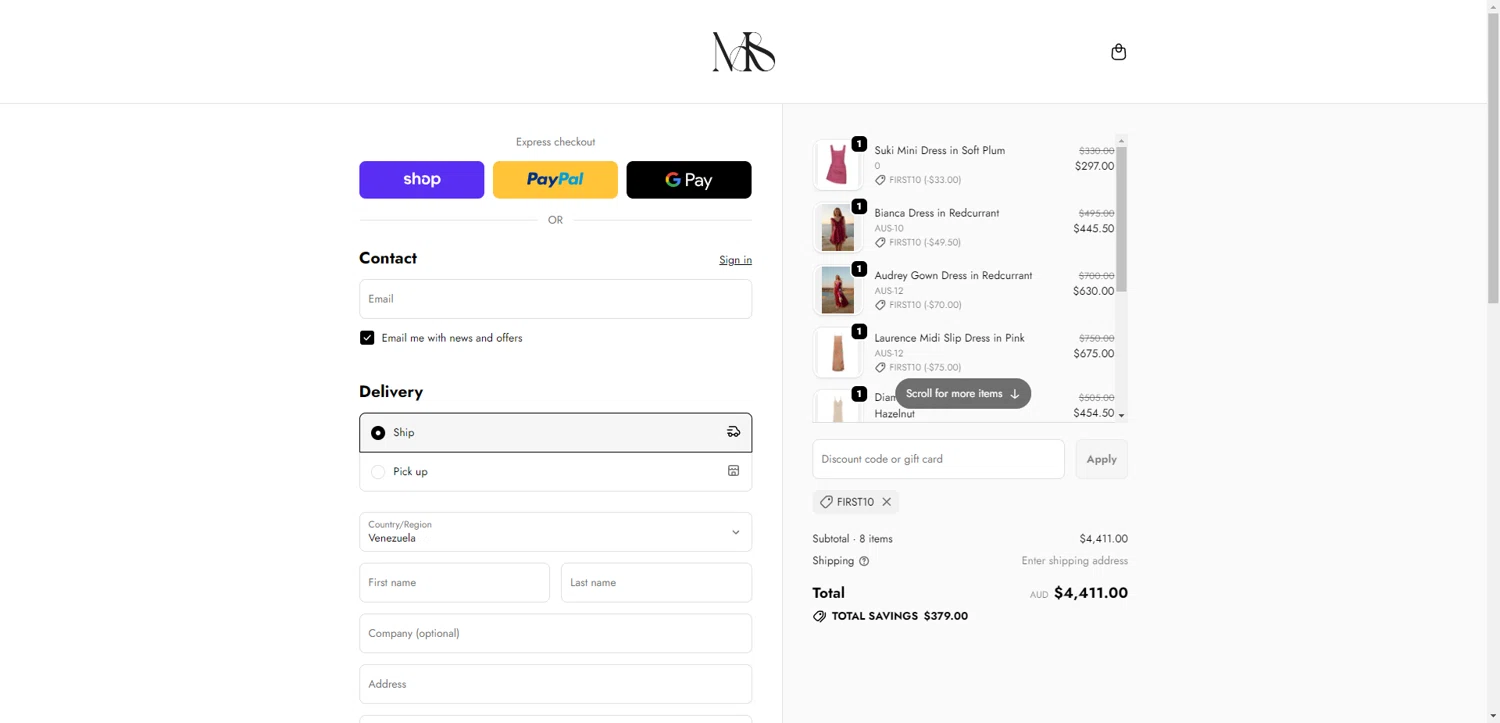
Task: Pay with PayPal express button
Action: coord(555,180)
